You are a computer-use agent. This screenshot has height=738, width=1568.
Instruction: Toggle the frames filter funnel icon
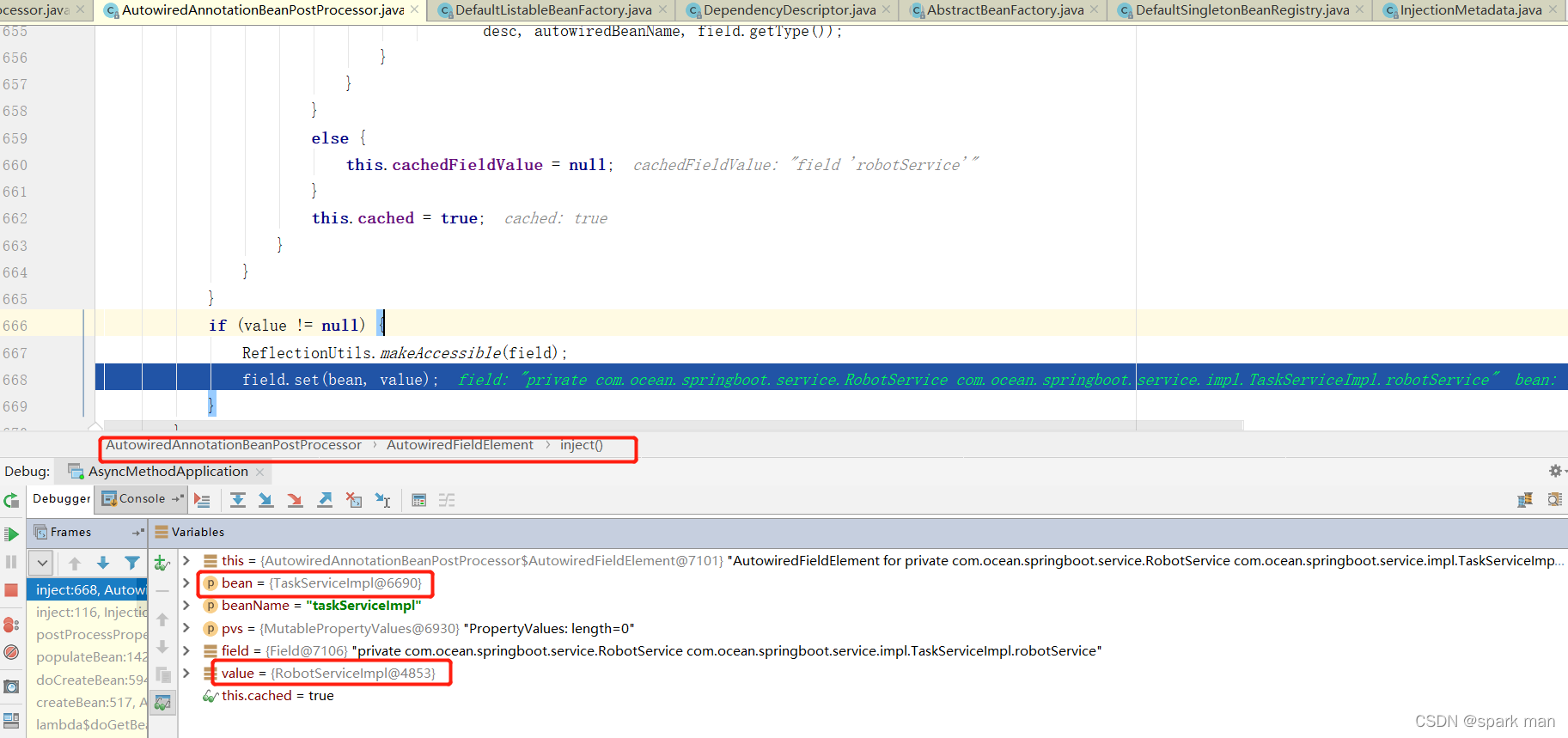click(x=132, y=564)
